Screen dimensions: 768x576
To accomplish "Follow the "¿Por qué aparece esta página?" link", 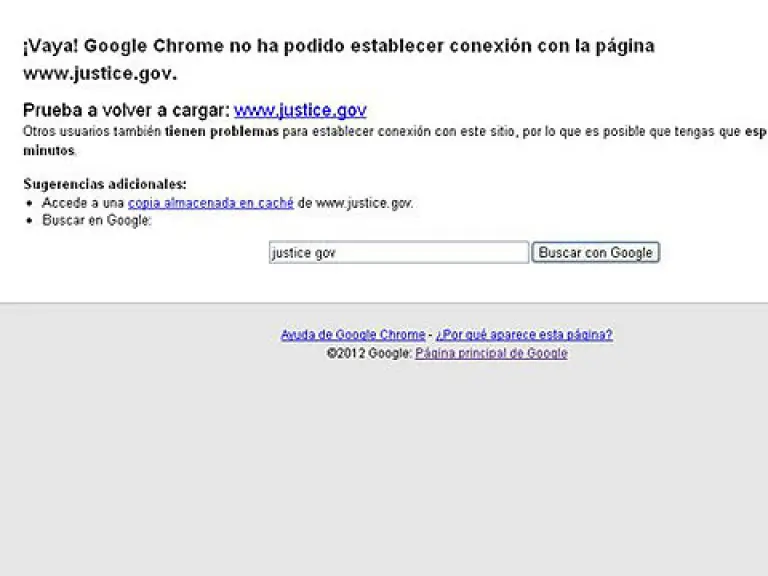I will tap(523, 335).
